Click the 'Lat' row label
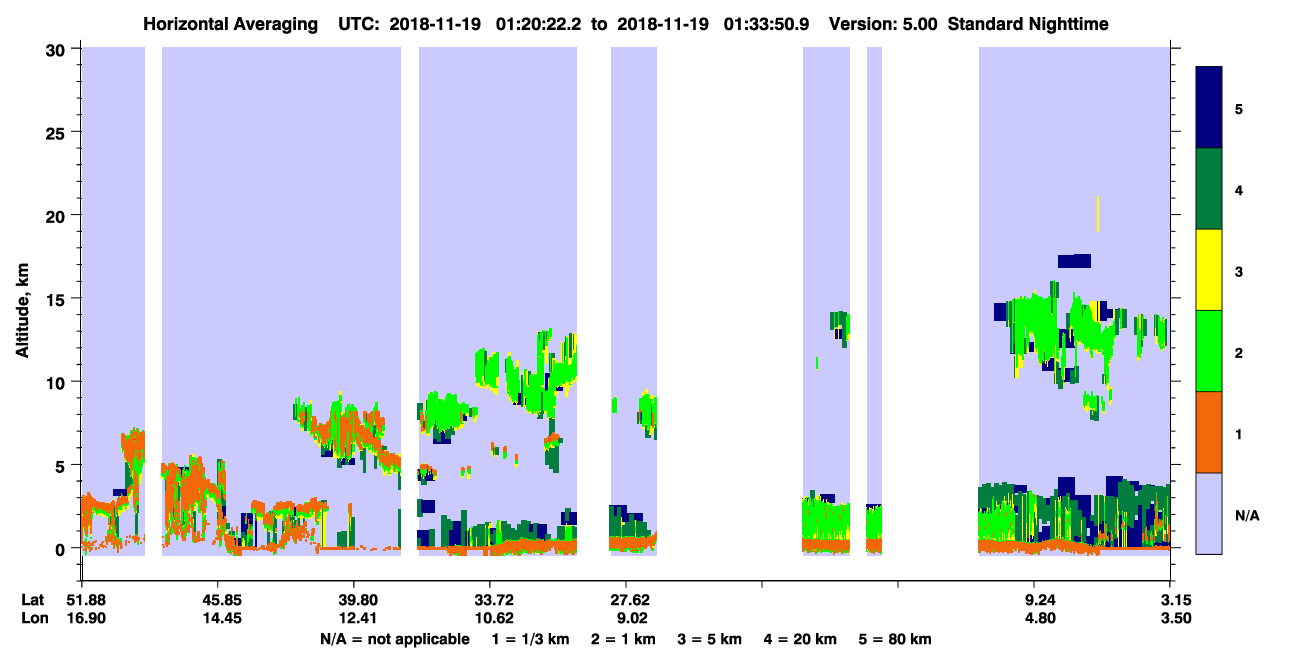 point(33,600)
